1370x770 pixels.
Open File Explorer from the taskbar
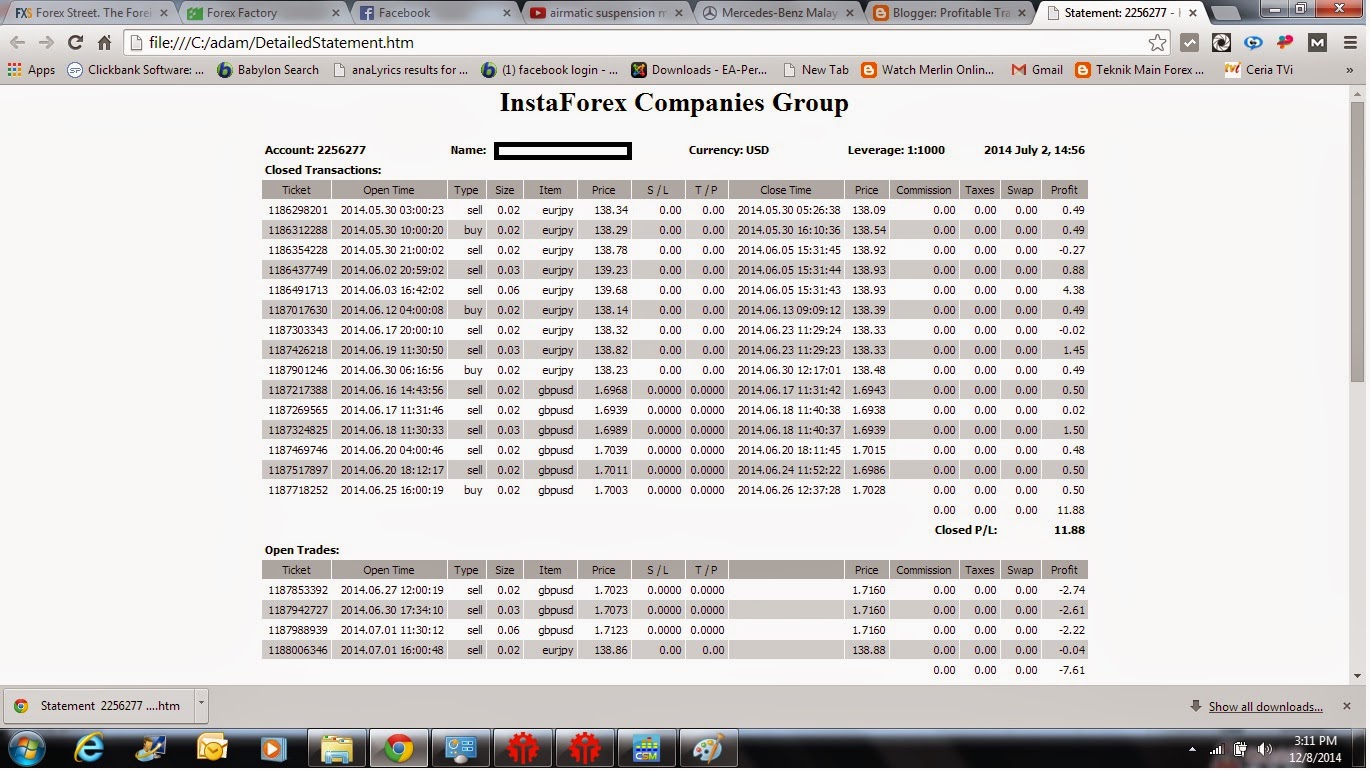(x=337, y=748)
